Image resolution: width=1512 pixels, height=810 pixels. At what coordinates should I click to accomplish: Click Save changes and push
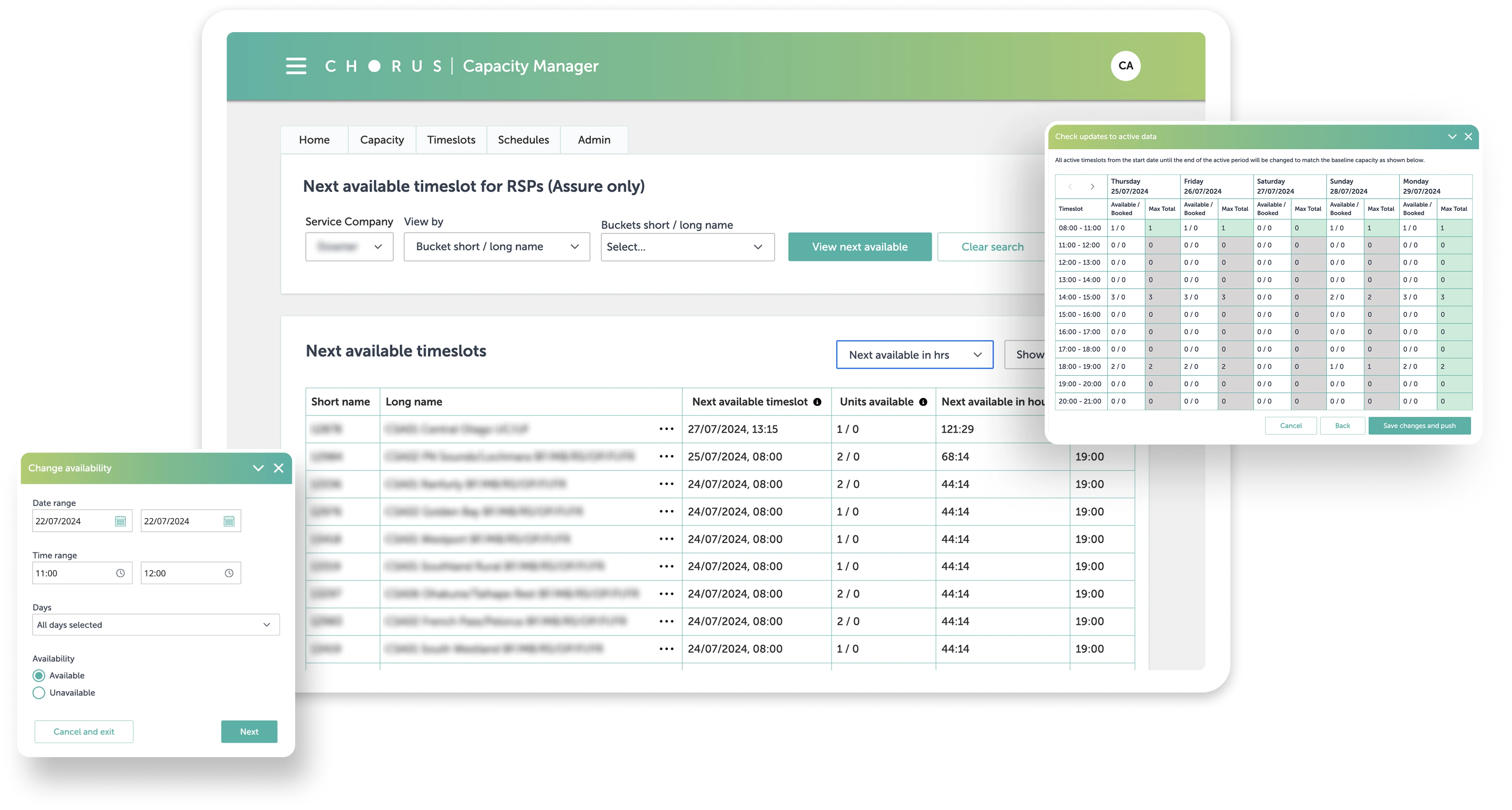click(1419, 425)
